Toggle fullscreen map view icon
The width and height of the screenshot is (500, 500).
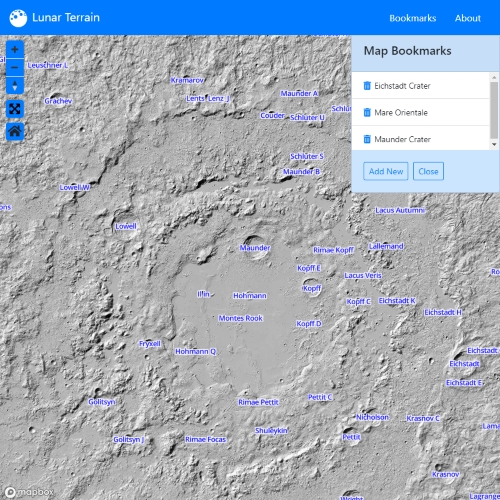[x=15, y=109]
